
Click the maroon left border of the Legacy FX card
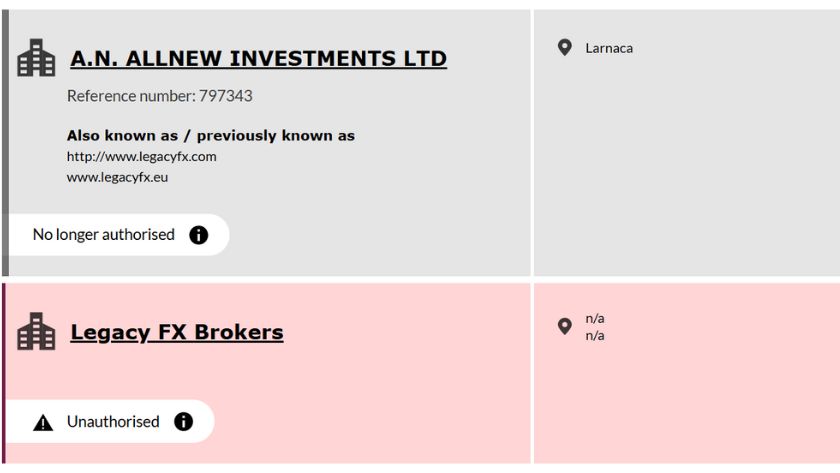pyautogui.click(x=3, y=372)
